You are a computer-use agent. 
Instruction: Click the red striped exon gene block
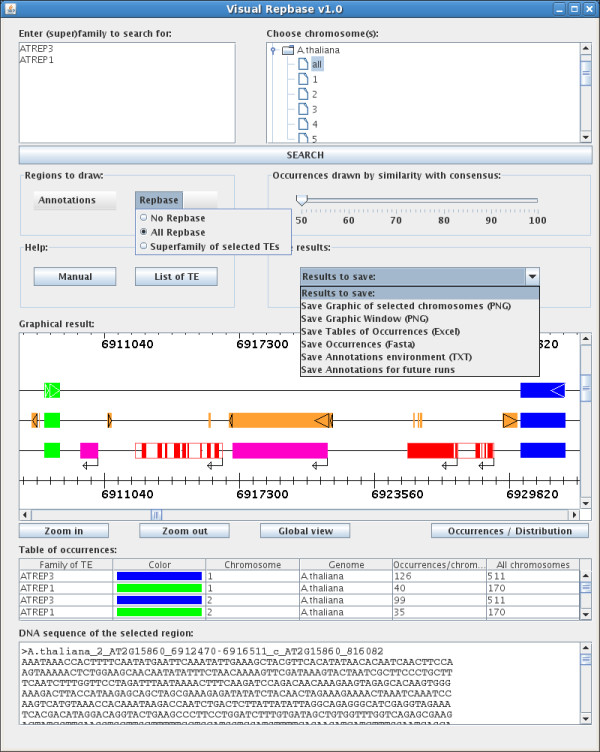pos(179,450)
